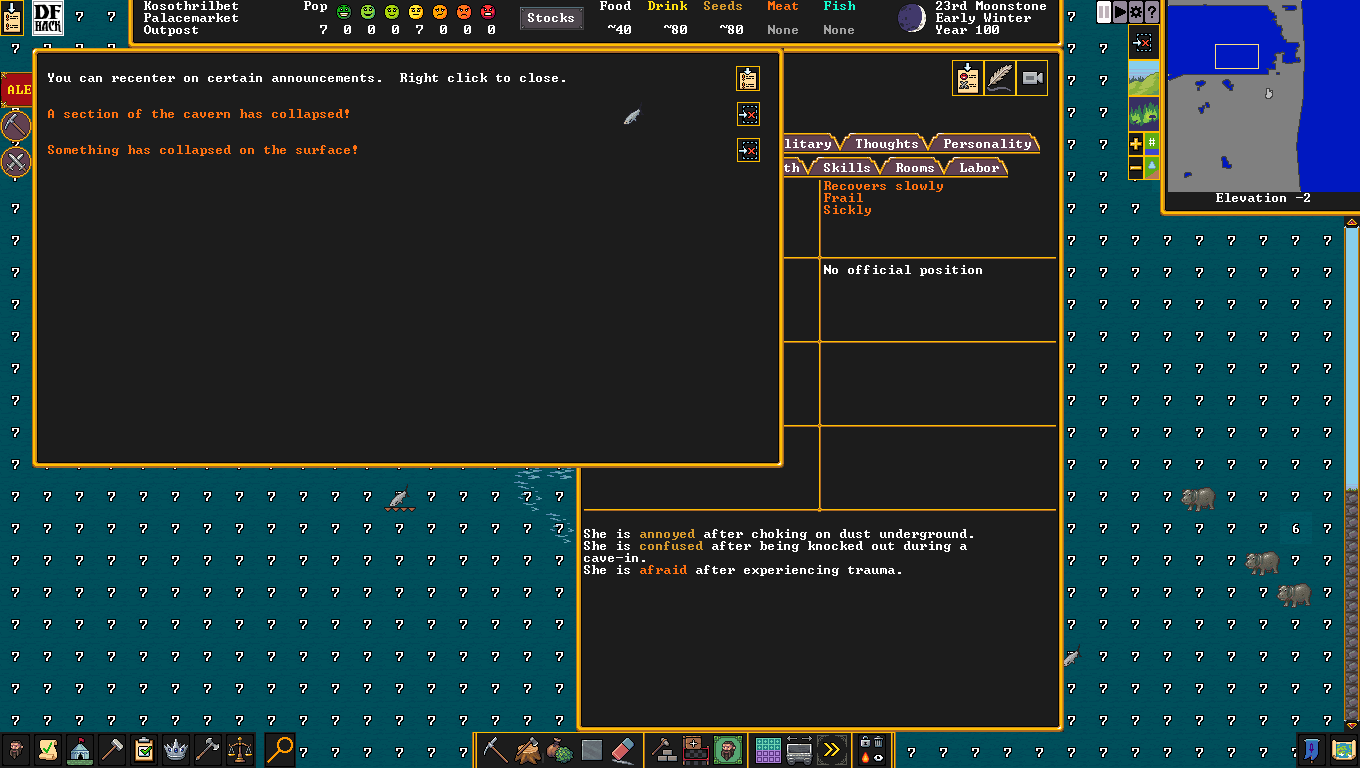Open the nobles crown icon
The image size is (1360, 768).
pos(176,748)
